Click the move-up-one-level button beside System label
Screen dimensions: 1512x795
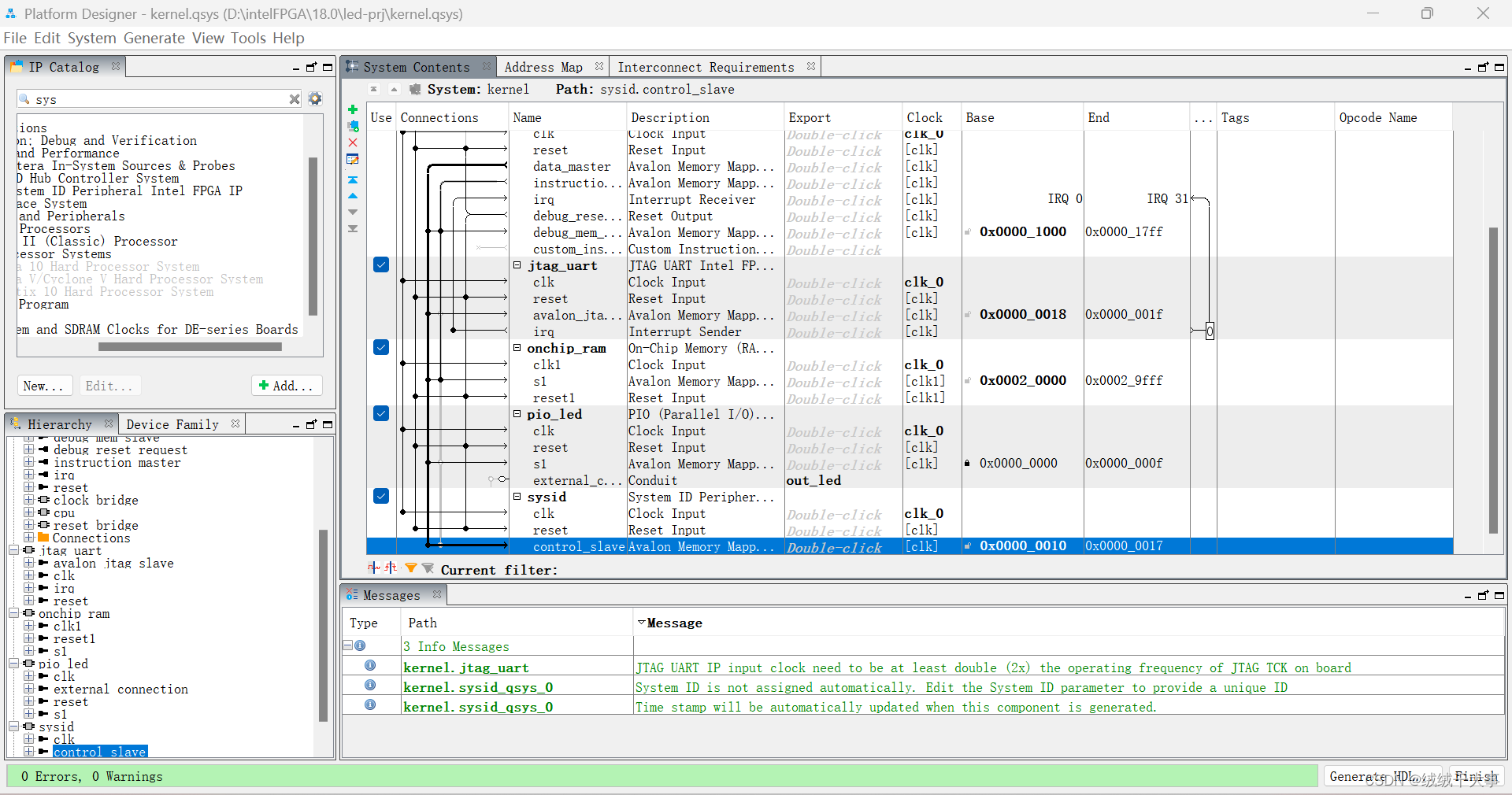[x=395, y=90]
